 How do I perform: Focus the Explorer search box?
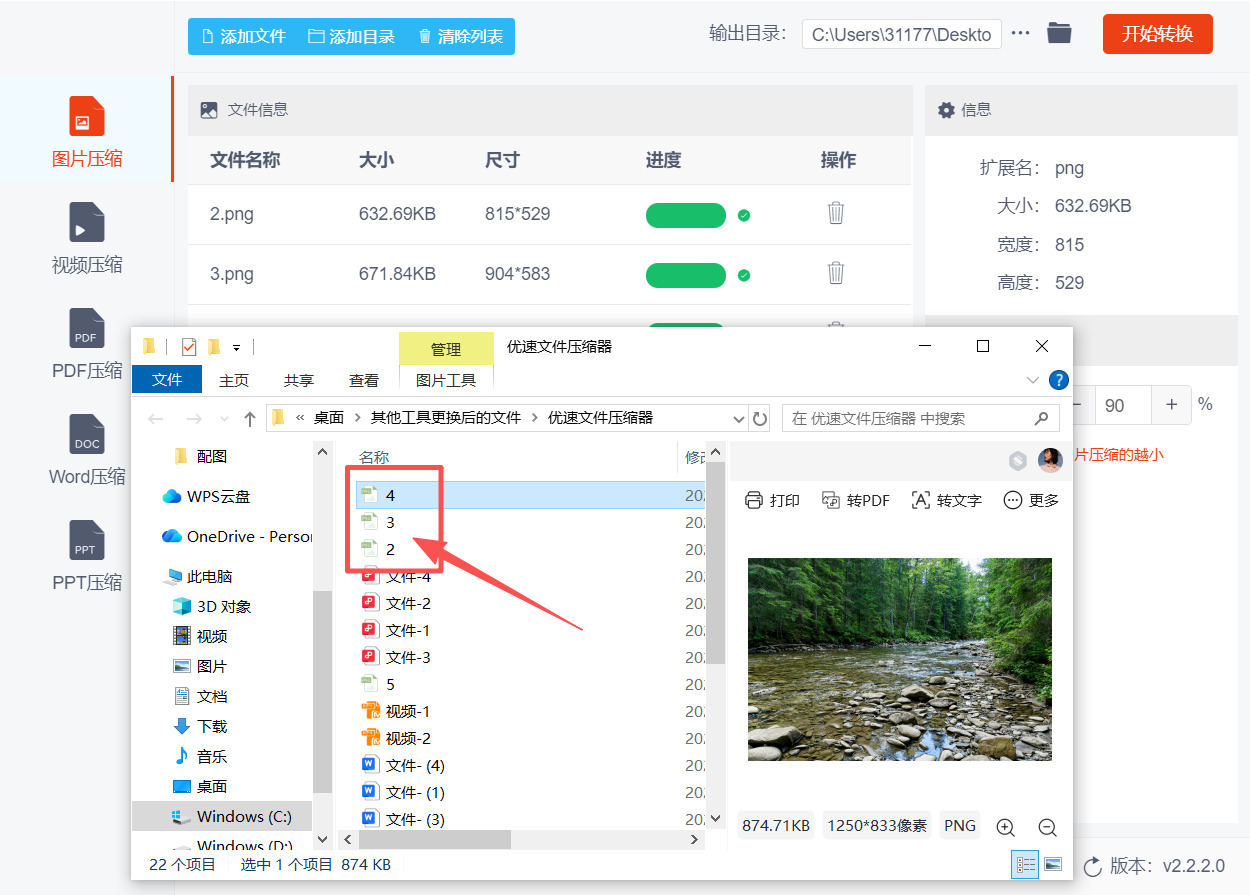(920, 418)
